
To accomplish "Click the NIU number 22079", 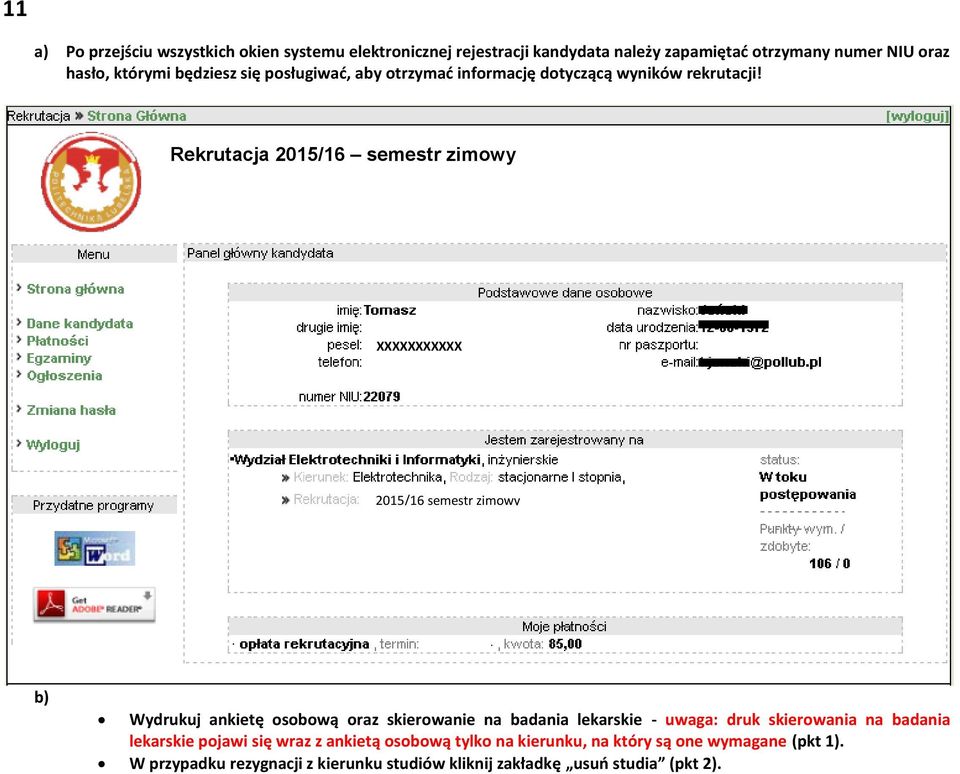I will pyautogui.click(x=381, y=397).
